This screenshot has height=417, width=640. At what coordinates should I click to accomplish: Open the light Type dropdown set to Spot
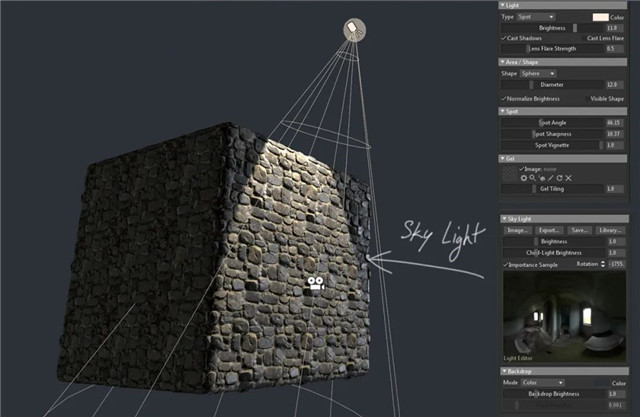click(x=537, y=17)
